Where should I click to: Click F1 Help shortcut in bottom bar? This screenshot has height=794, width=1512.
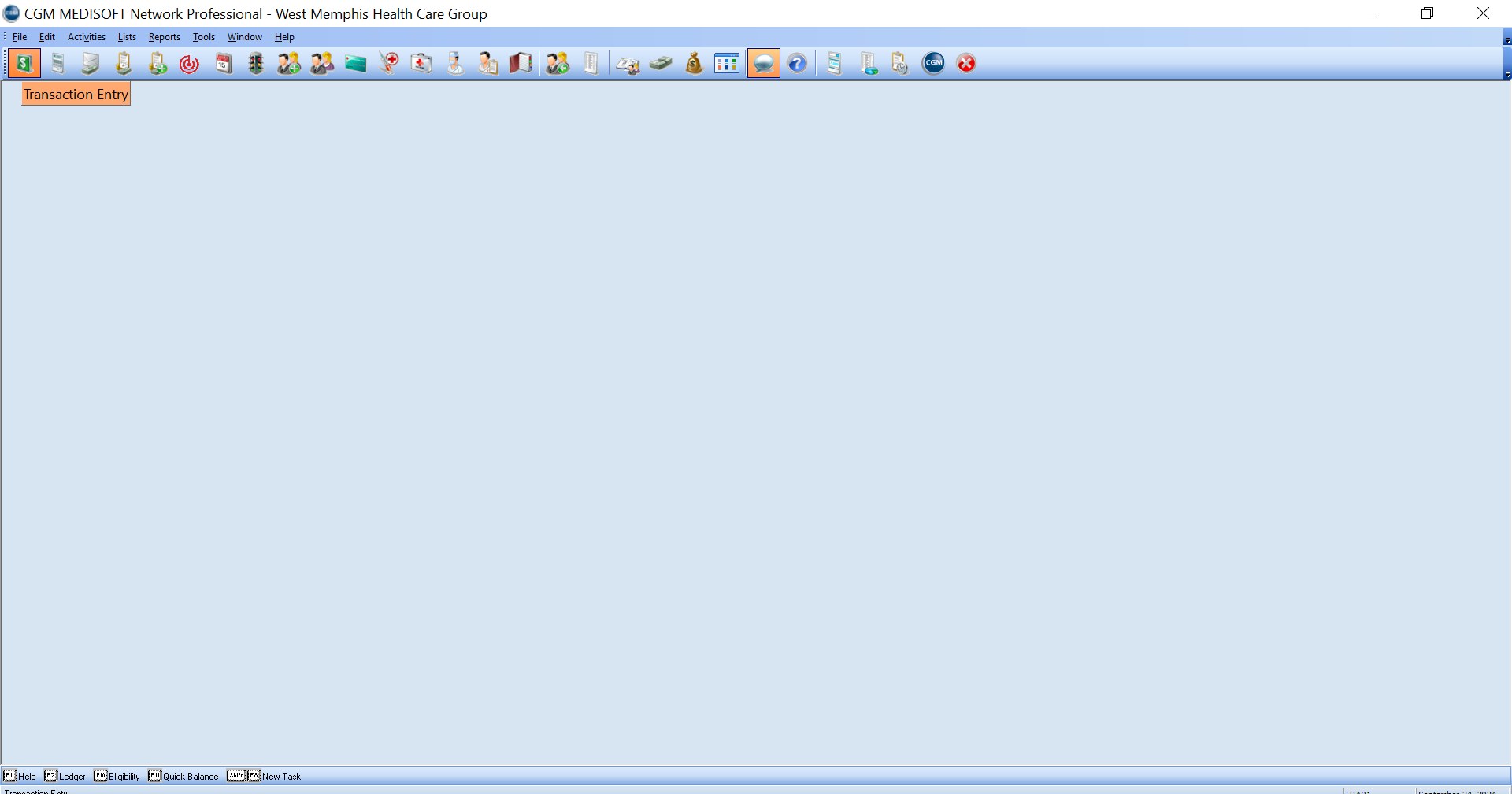(x=20, y=776)
